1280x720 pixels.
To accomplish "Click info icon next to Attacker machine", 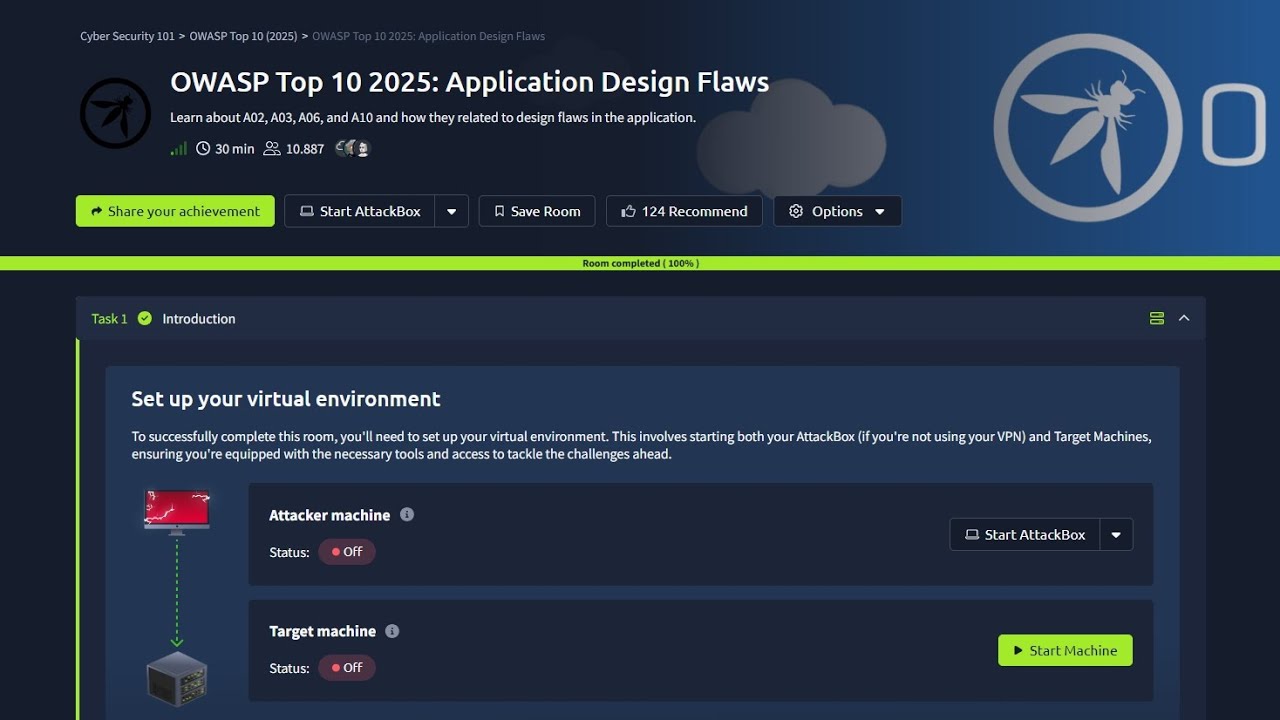I will click(407, 514).
